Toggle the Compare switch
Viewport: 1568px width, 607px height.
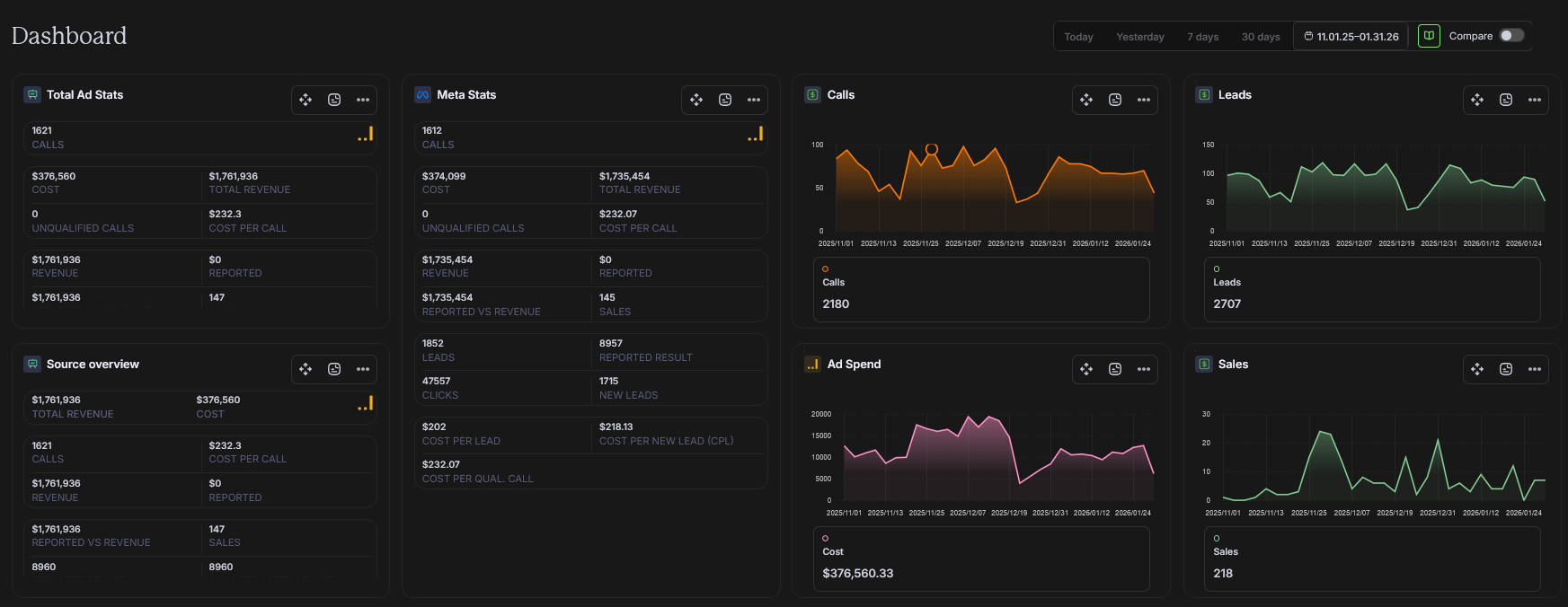(x=1512, y=36)
